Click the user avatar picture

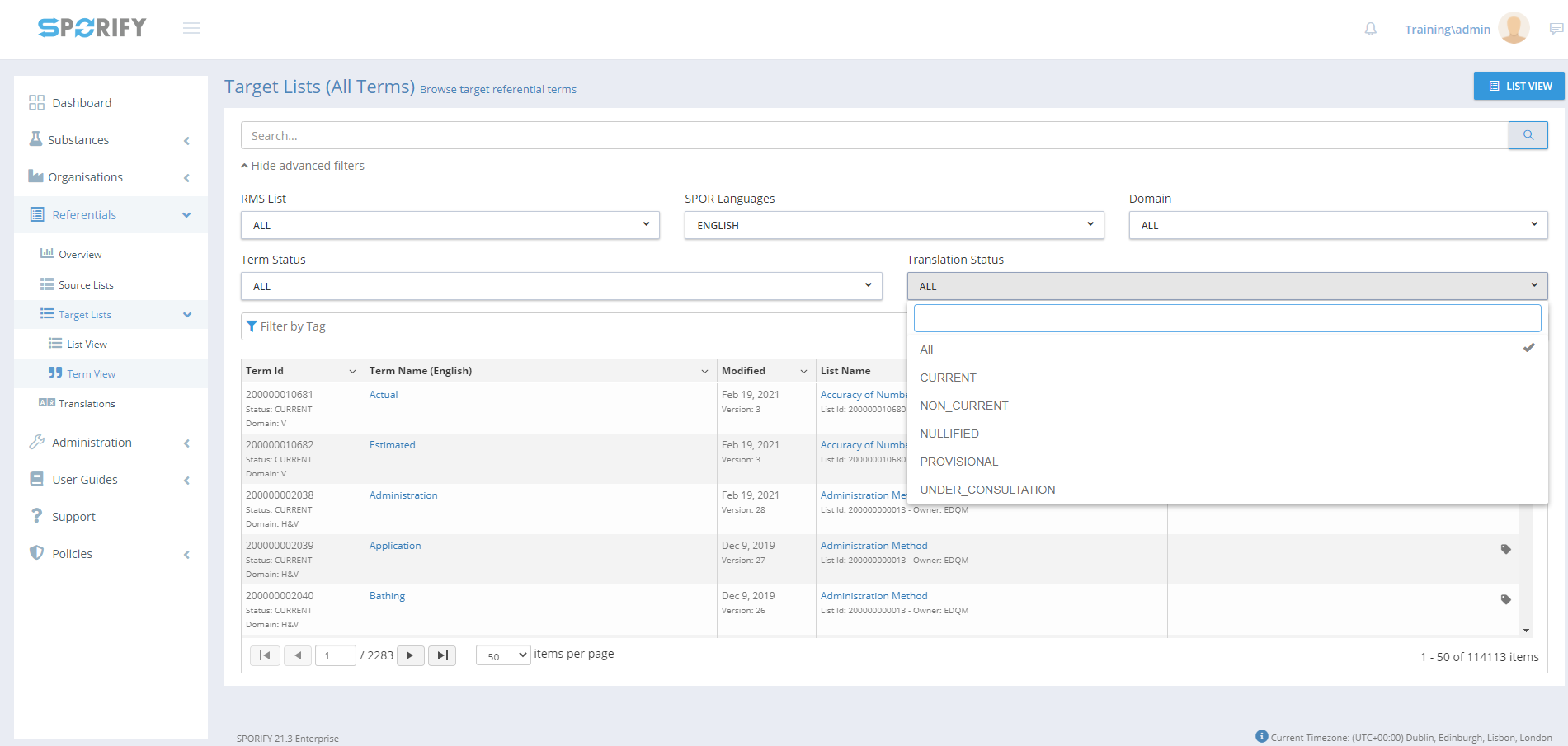coord(1514,28)
